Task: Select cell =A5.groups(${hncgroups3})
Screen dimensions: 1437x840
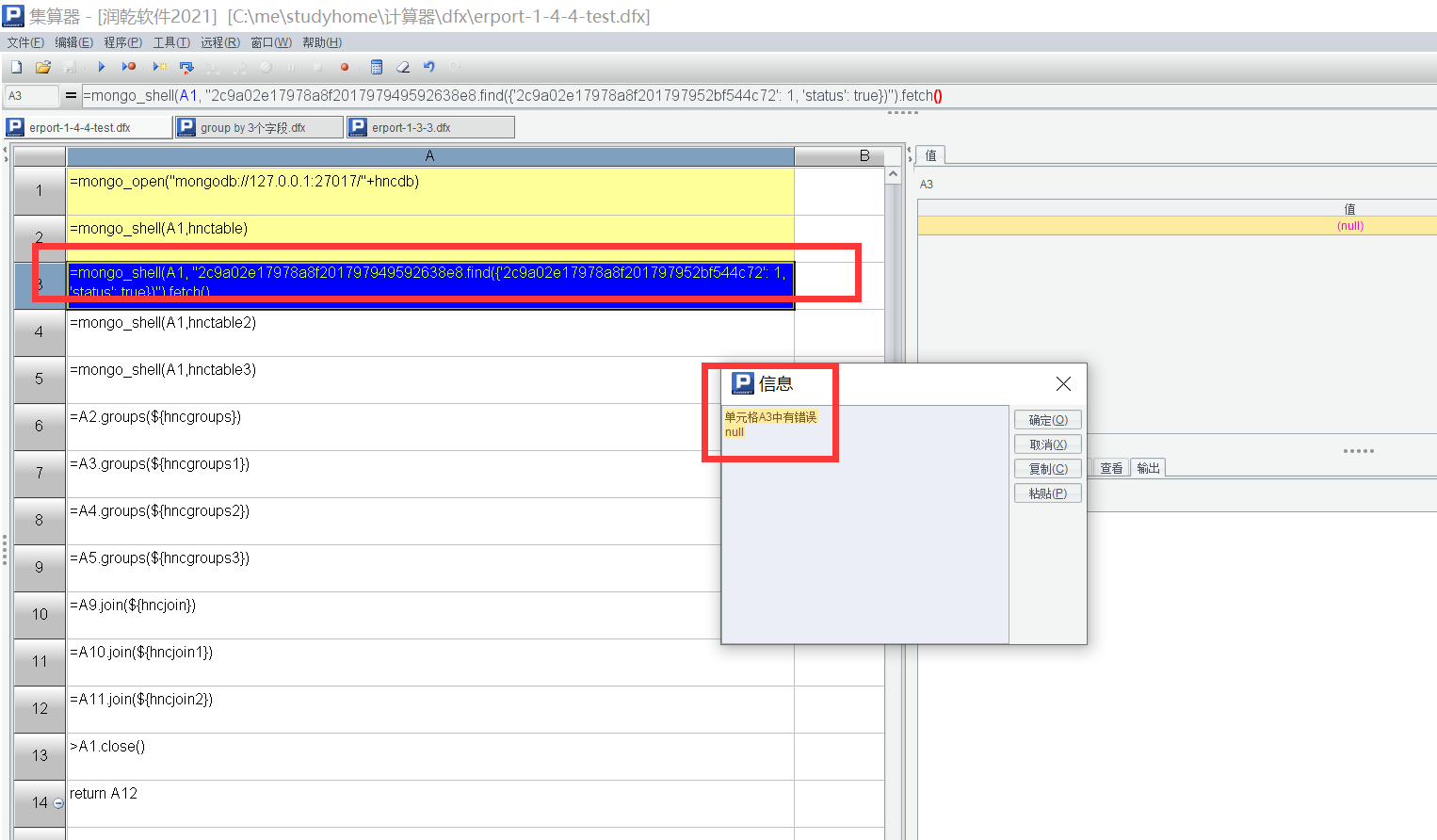Action: coord(430,568)
